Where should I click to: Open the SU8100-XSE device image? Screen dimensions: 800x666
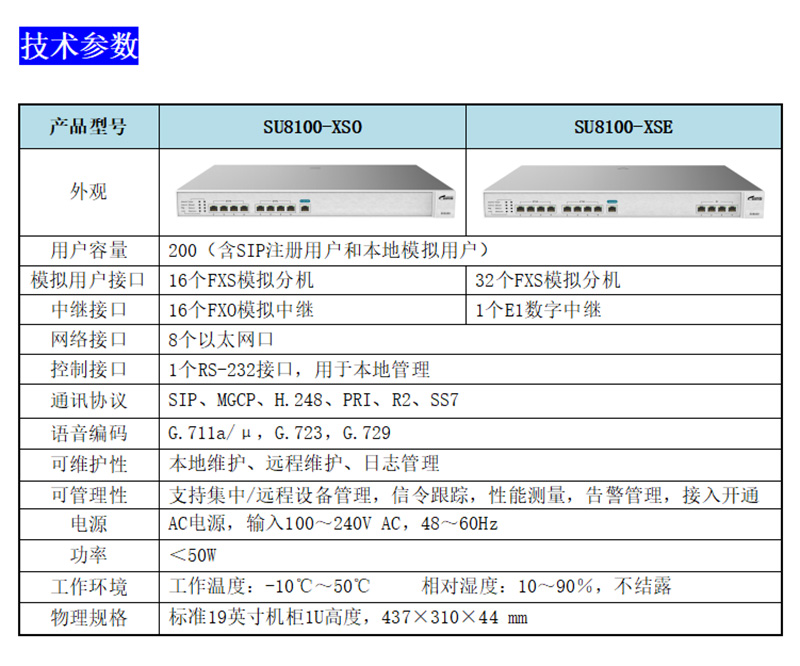[623, 192]
